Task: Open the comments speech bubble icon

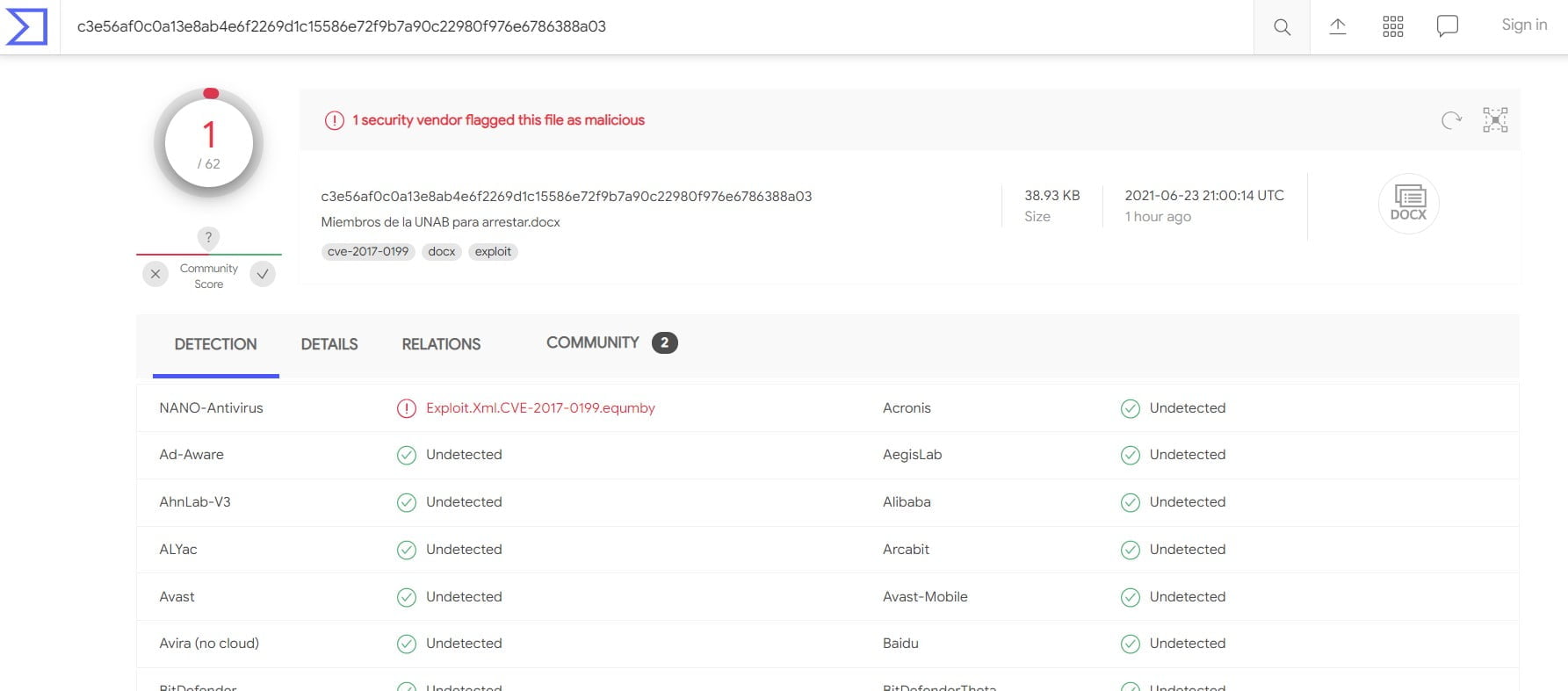Action: pyautogui.click(x=1447, y=26)
